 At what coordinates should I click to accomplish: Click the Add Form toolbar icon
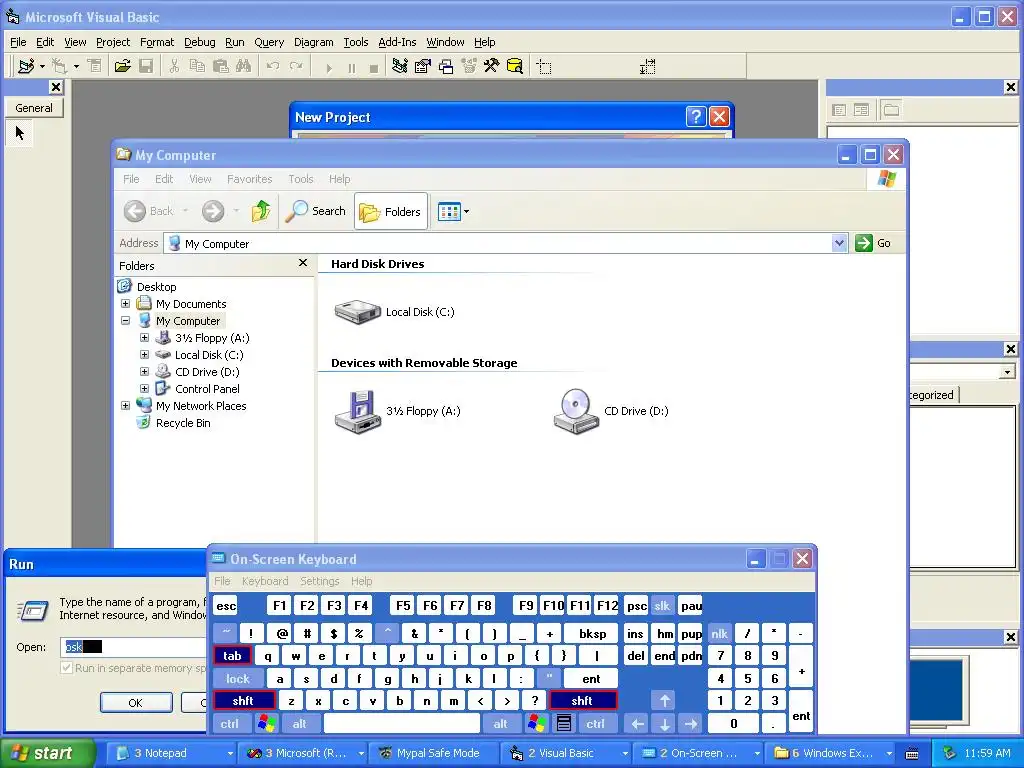click(x=59, y=66)
